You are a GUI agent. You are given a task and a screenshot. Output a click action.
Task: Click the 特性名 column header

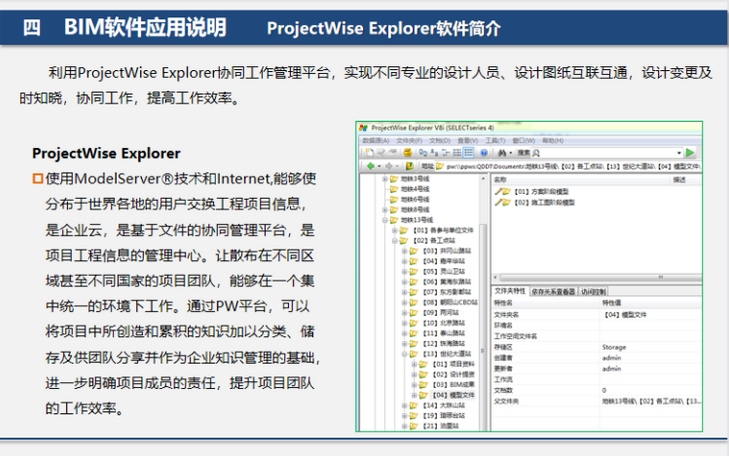[x=545, y=303]
